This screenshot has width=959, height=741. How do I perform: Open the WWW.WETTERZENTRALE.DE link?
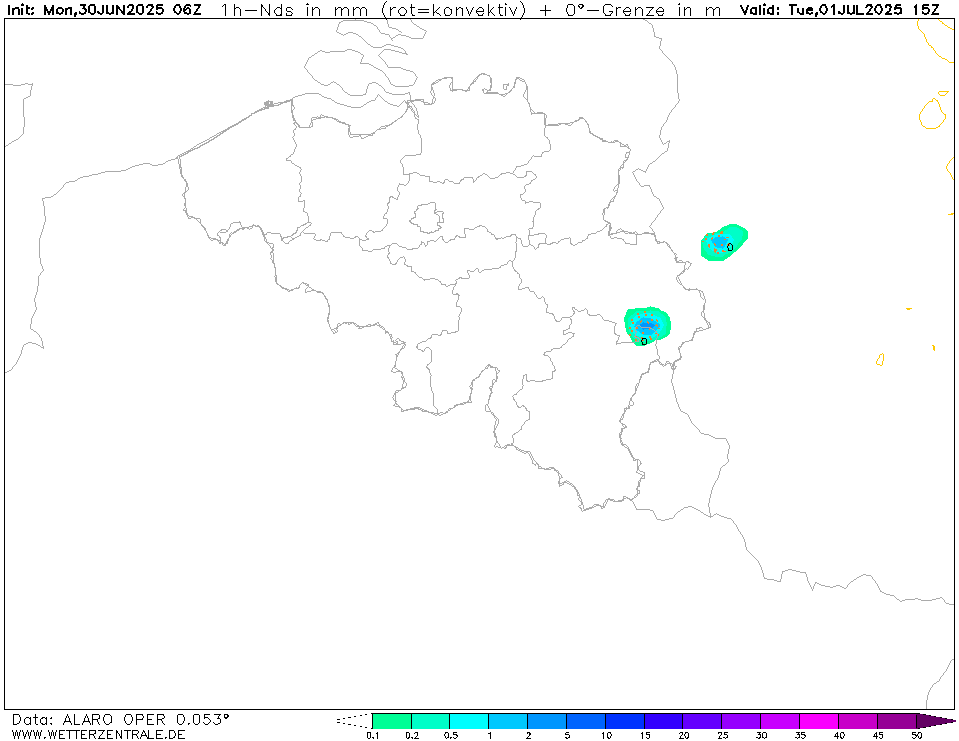click(98, 734)
